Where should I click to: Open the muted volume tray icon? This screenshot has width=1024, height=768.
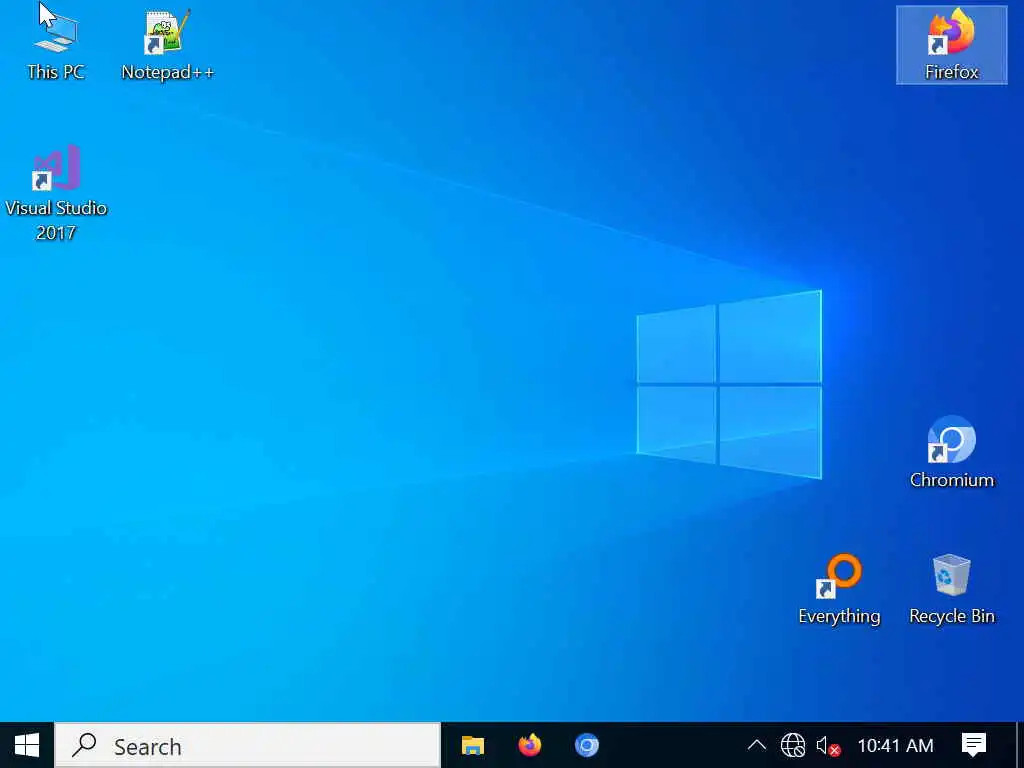827,745
